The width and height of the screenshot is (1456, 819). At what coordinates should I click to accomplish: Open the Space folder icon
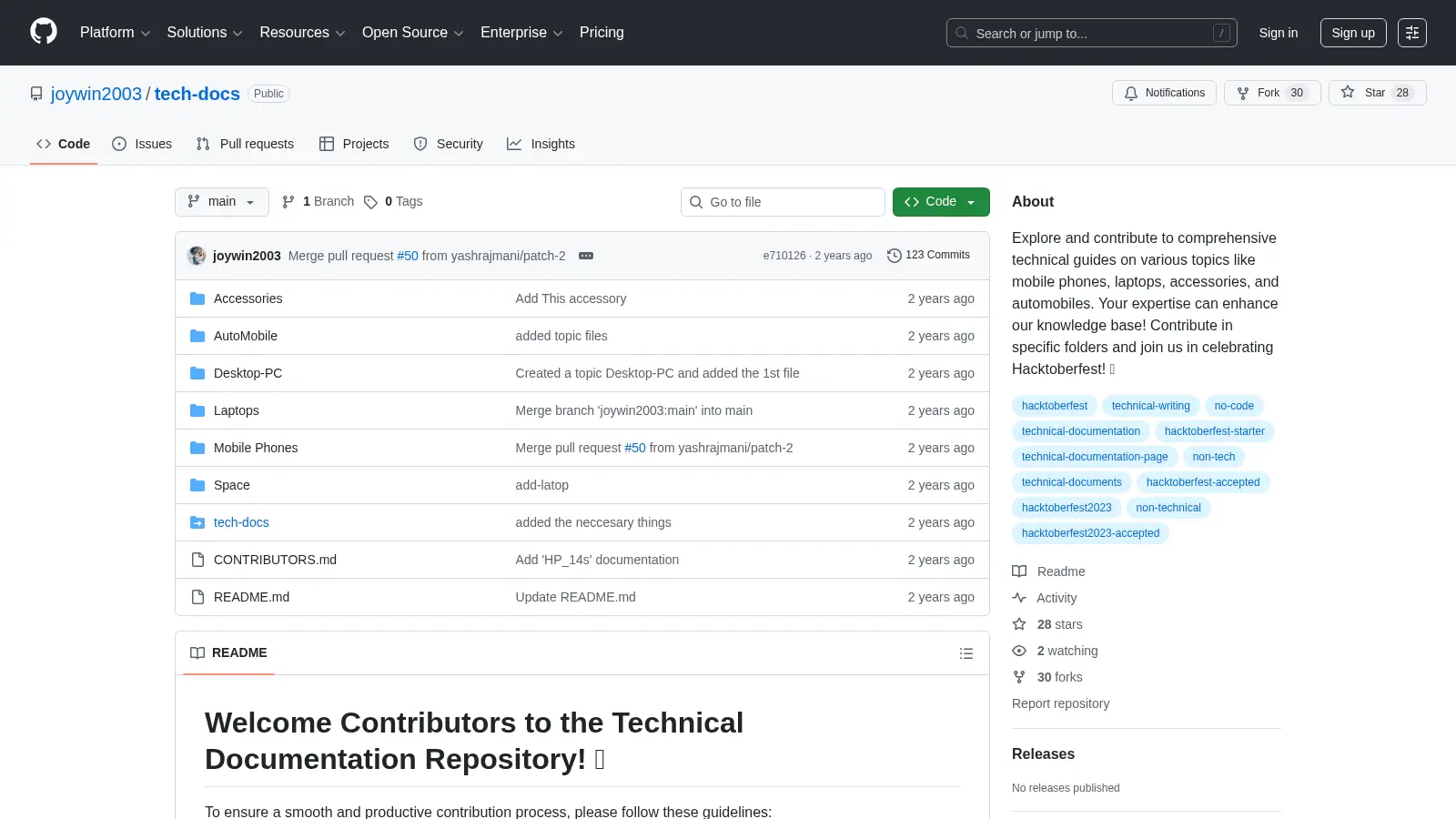click(197, 485)
